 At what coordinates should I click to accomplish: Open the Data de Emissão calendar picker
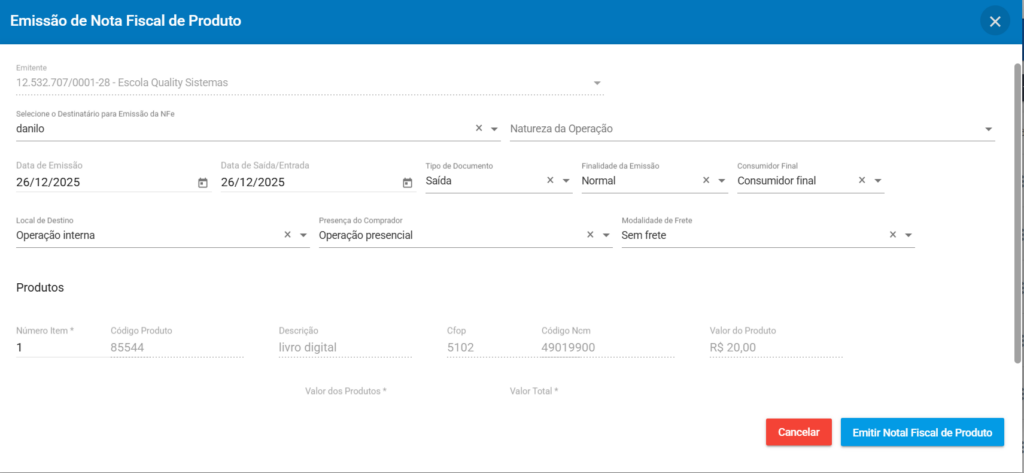203,183
